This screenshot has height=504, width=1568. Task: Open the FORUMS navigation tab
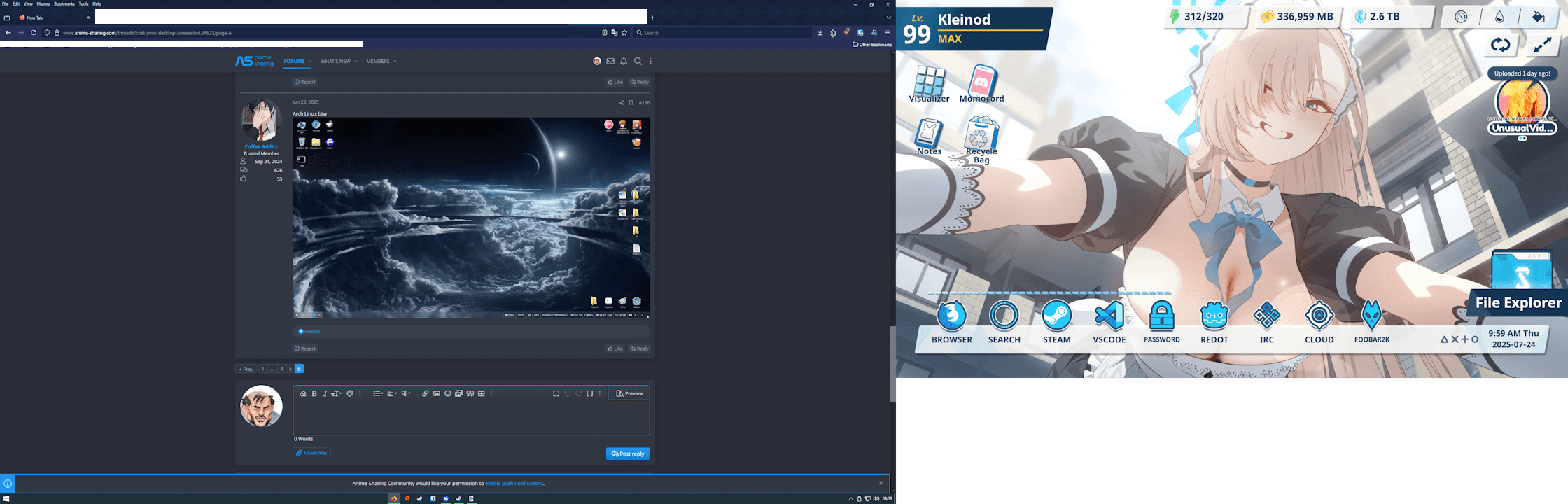point(294,62)
